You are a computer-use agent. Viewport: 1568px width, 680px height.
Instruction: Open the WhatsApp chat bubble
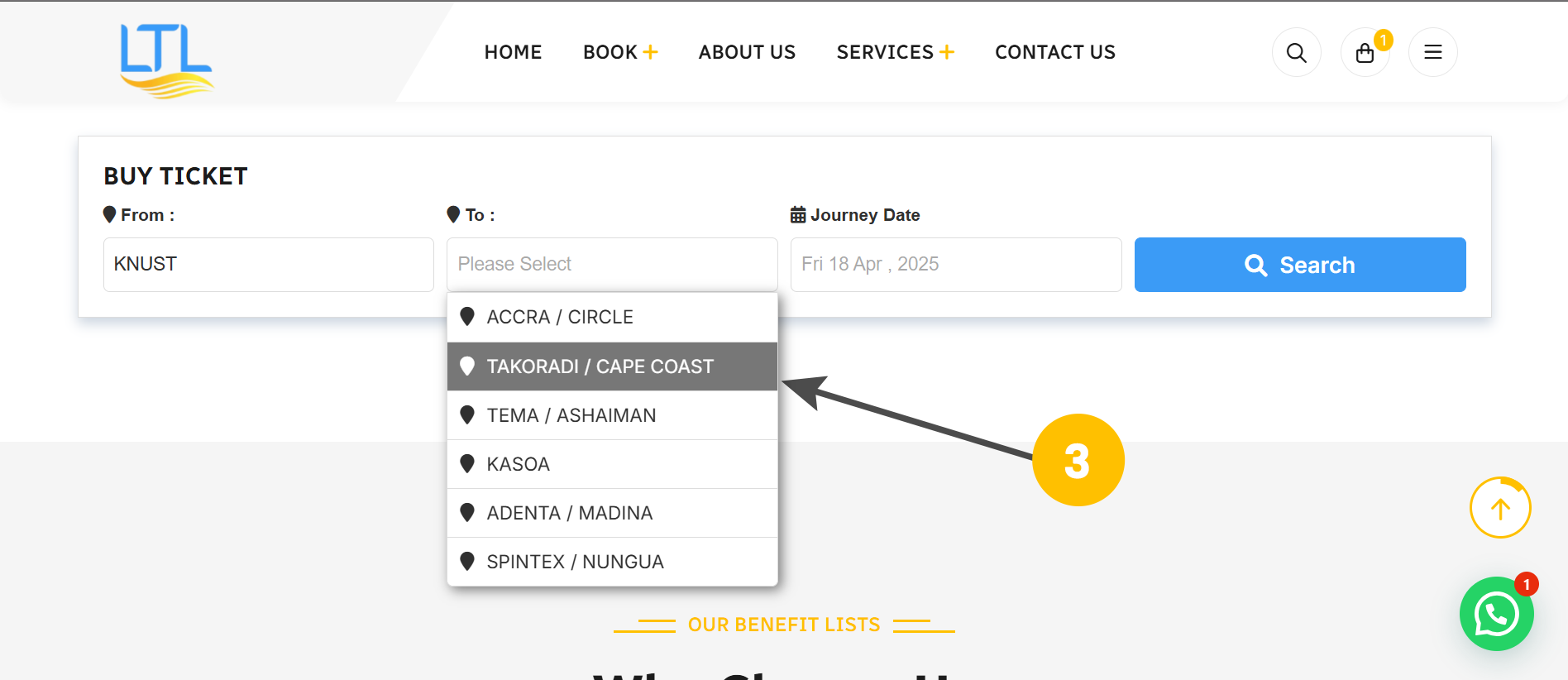click(x=1496, y=614)
